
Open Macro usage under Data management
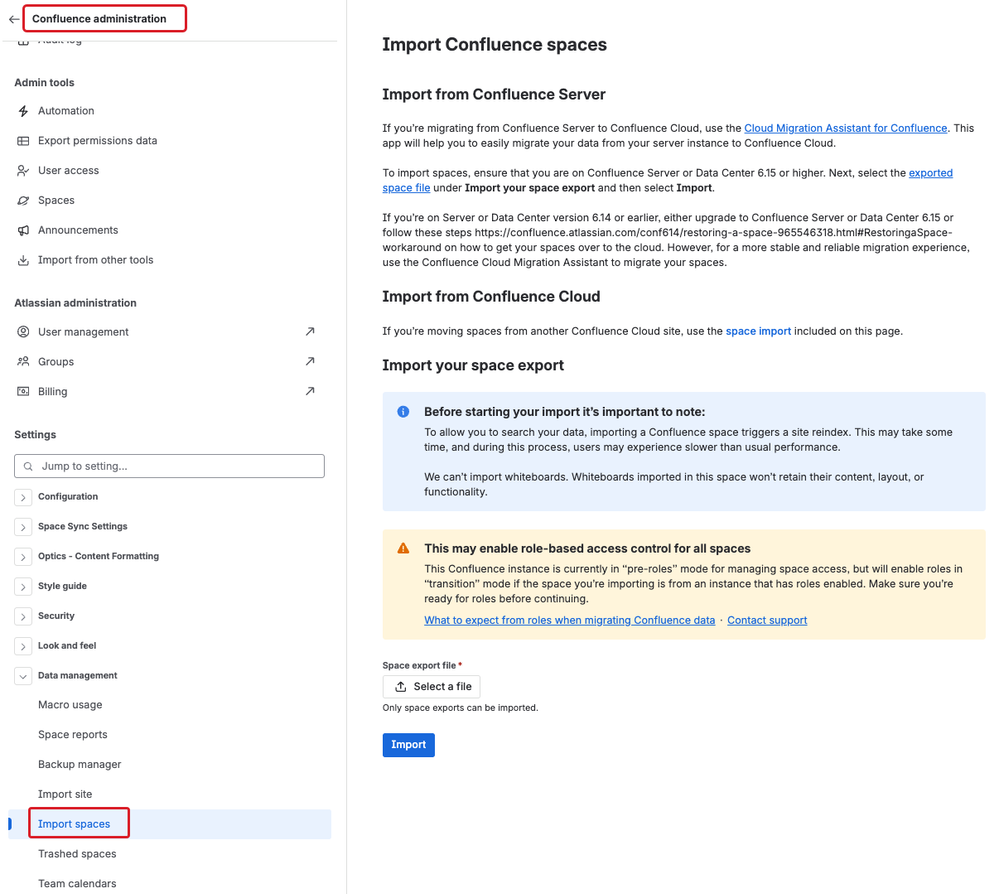tap(70, 705)
